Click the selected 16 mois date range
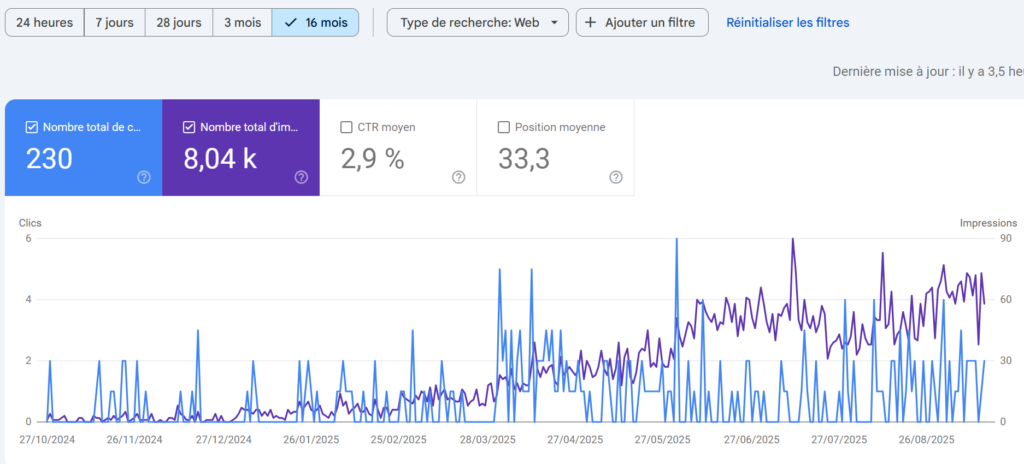The image size is (1024, 464). pos(315,22)
